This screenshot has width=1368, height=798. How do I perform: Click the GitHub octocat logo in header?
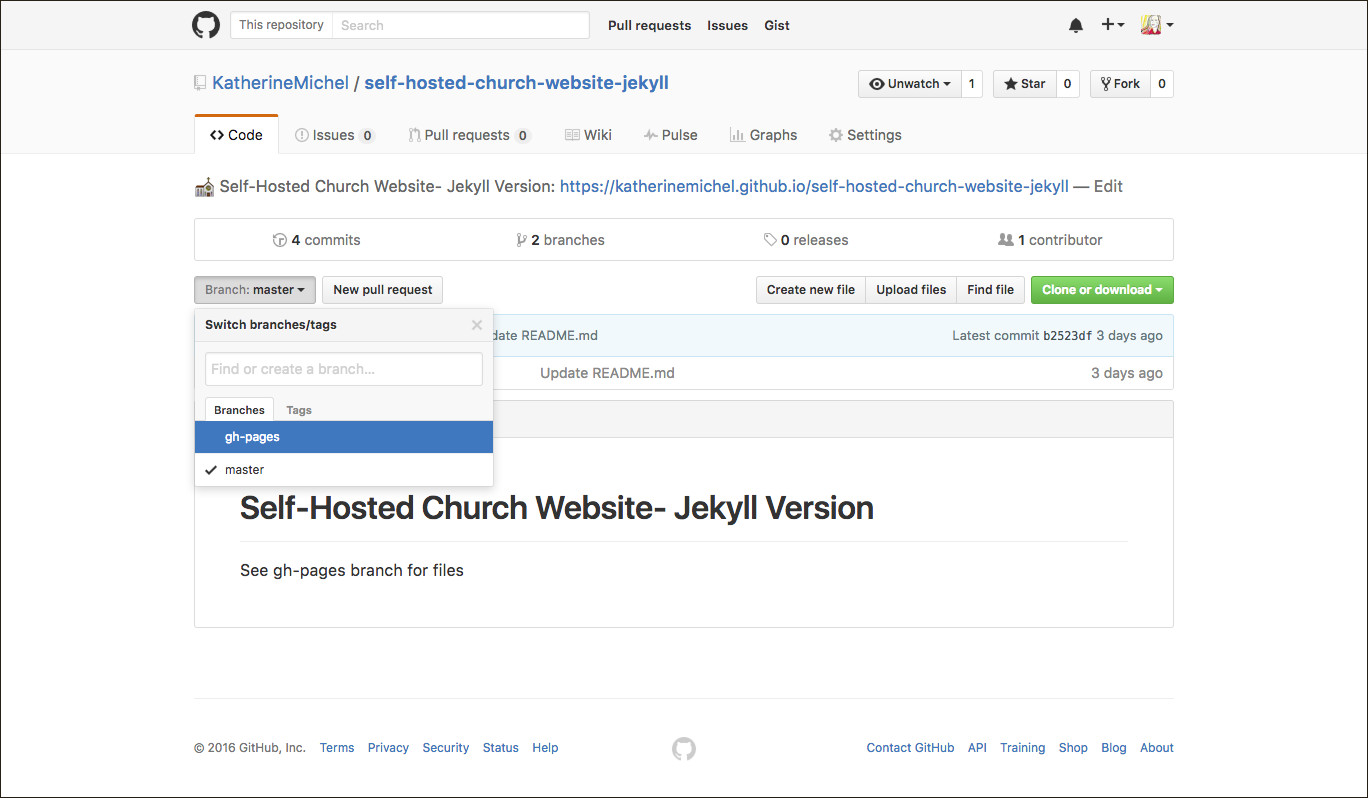click(206, 25)
